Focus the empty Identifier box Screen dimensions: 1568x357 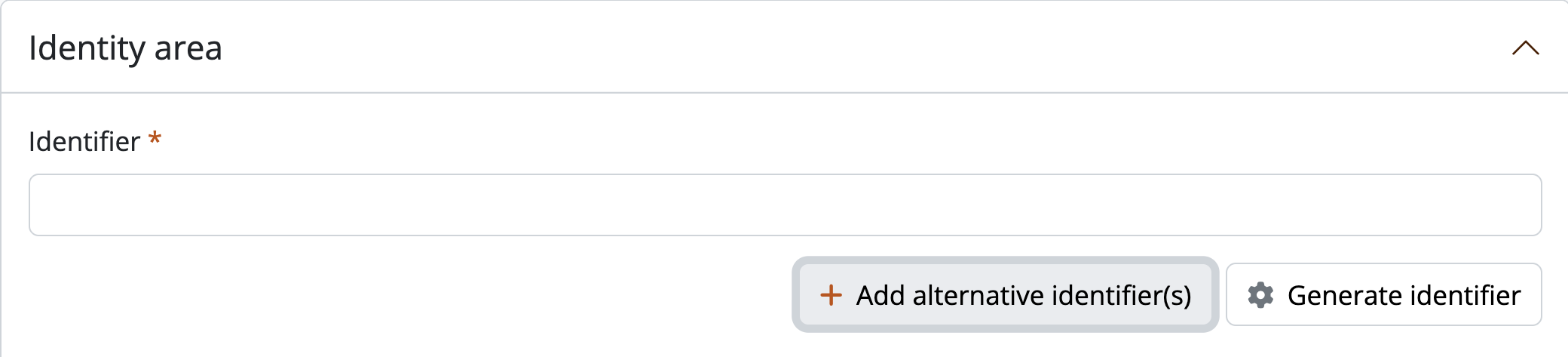pyautogui.click(x=785, y=205)
